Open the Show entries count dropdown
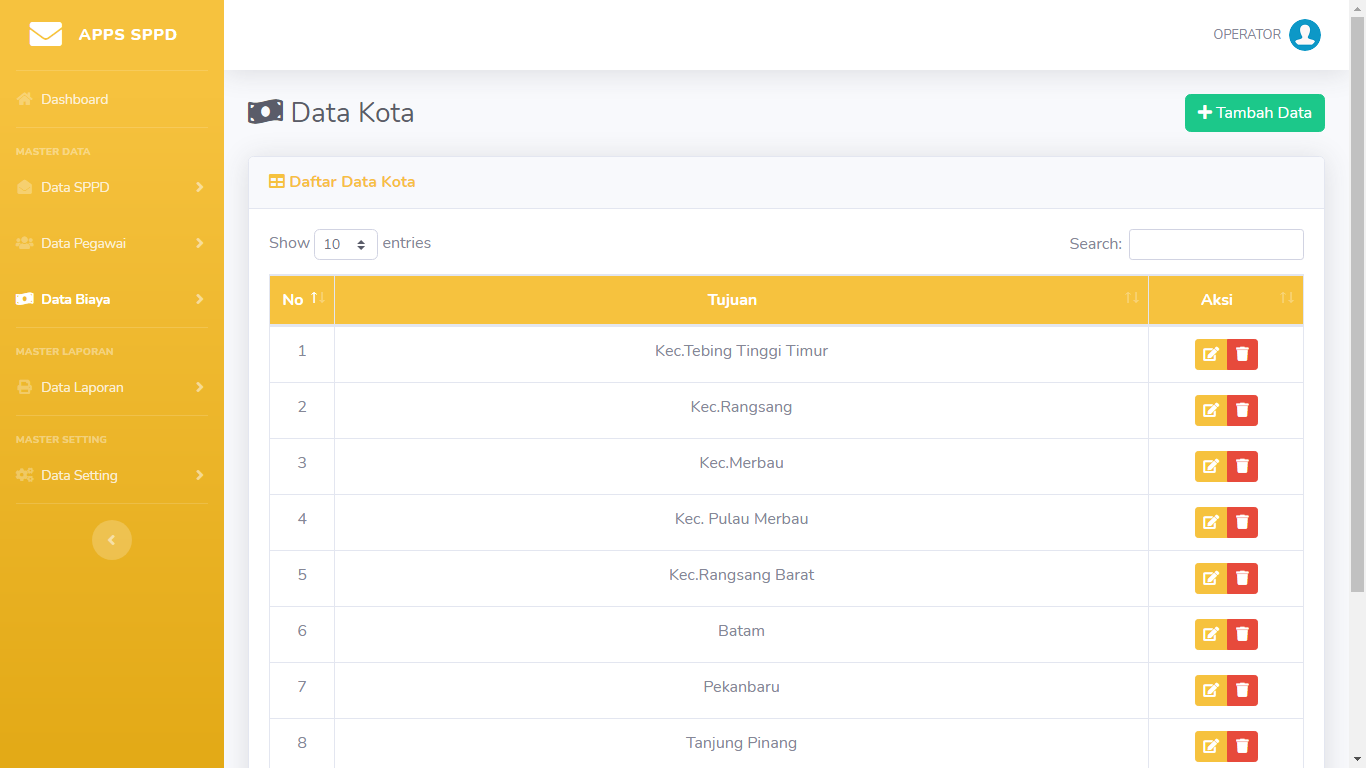1366x768 pixels. (x=346, y=244)
